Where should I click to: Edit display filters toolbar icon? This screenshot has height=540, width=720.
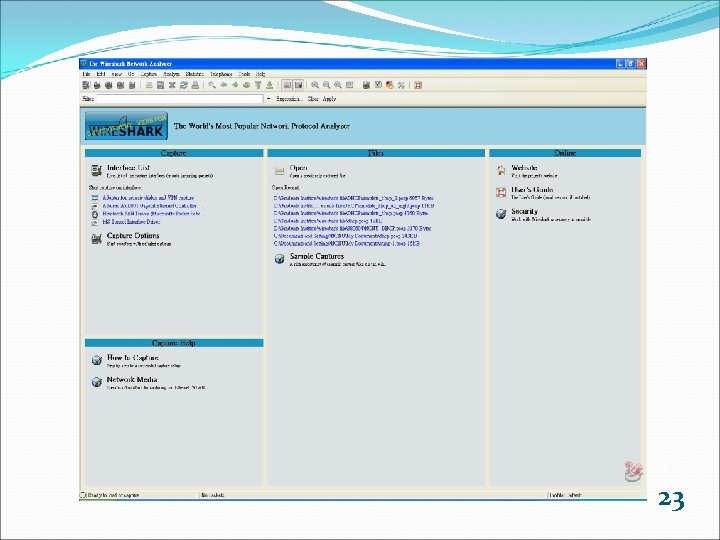point(378,85)
